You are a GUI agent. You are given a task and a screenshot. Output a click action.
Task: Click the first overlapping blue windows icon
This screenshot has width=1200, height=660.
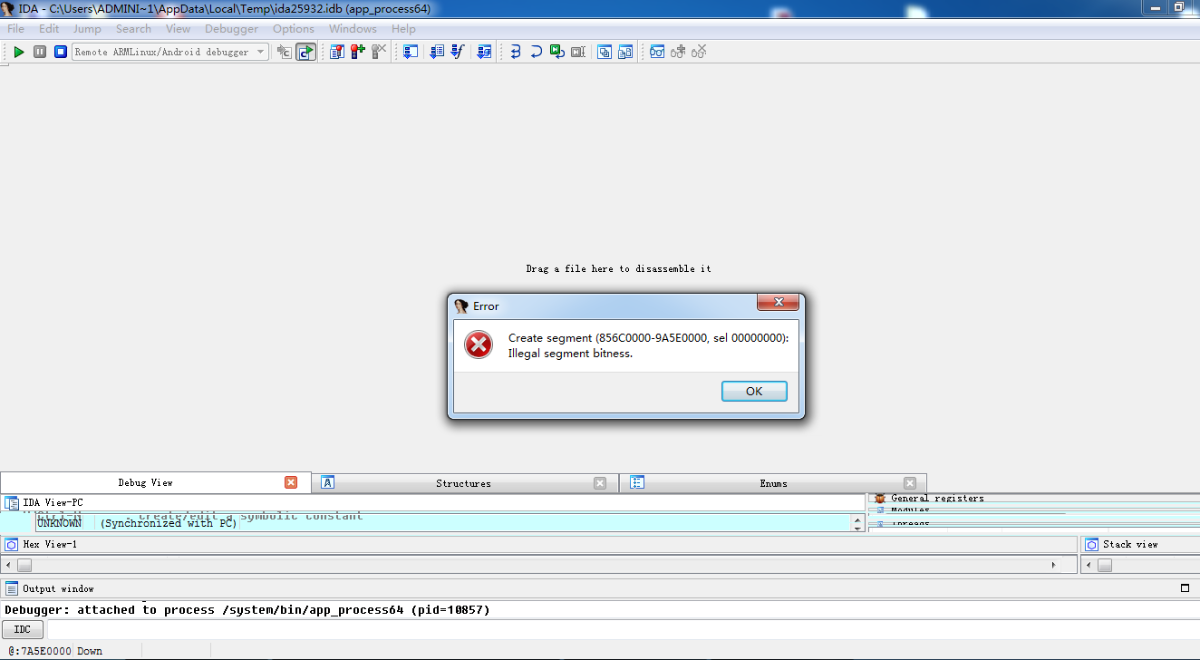(604, 51)
